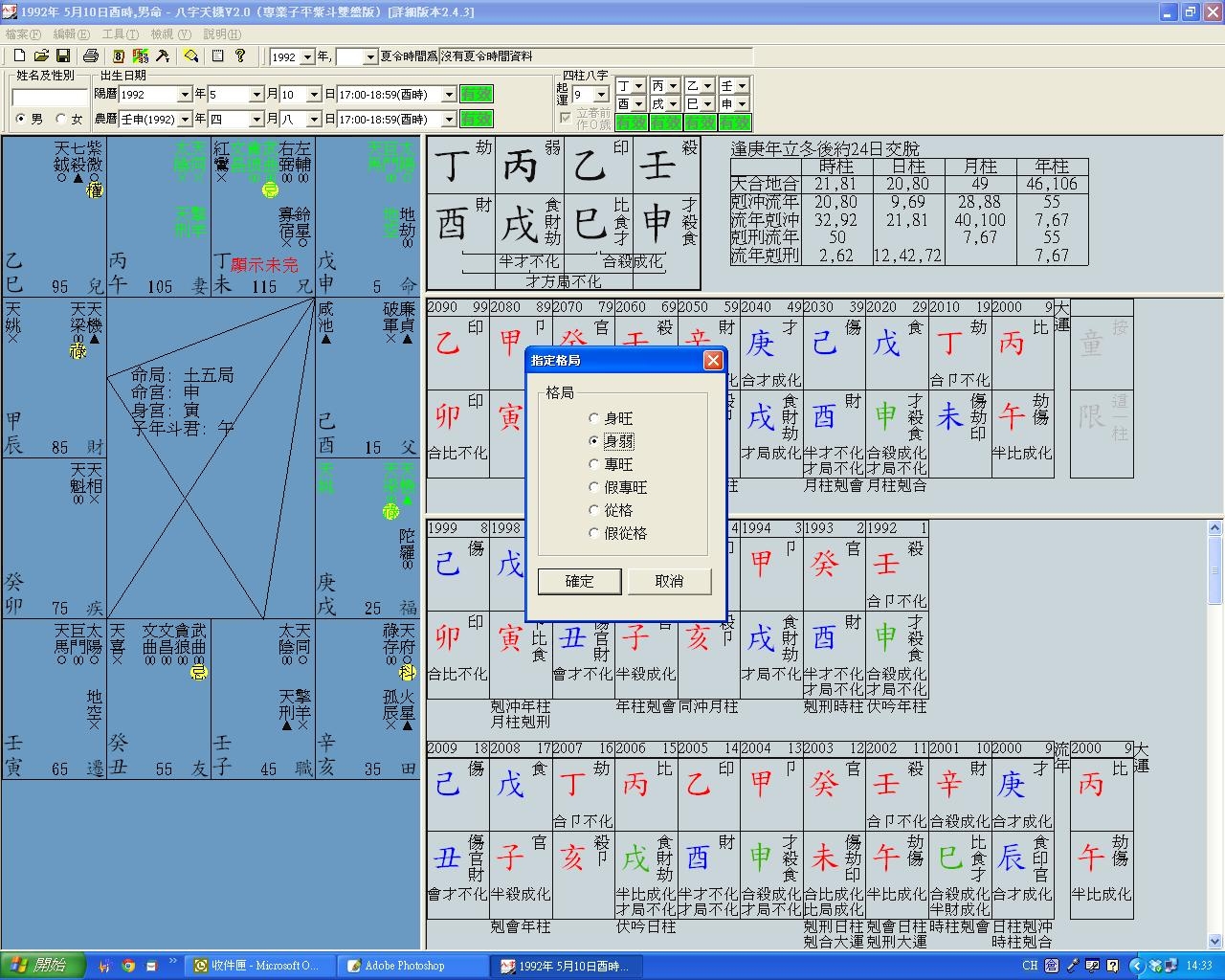Choose the 假專旺 radio option

pyautogui.click(x=594, y=487)
